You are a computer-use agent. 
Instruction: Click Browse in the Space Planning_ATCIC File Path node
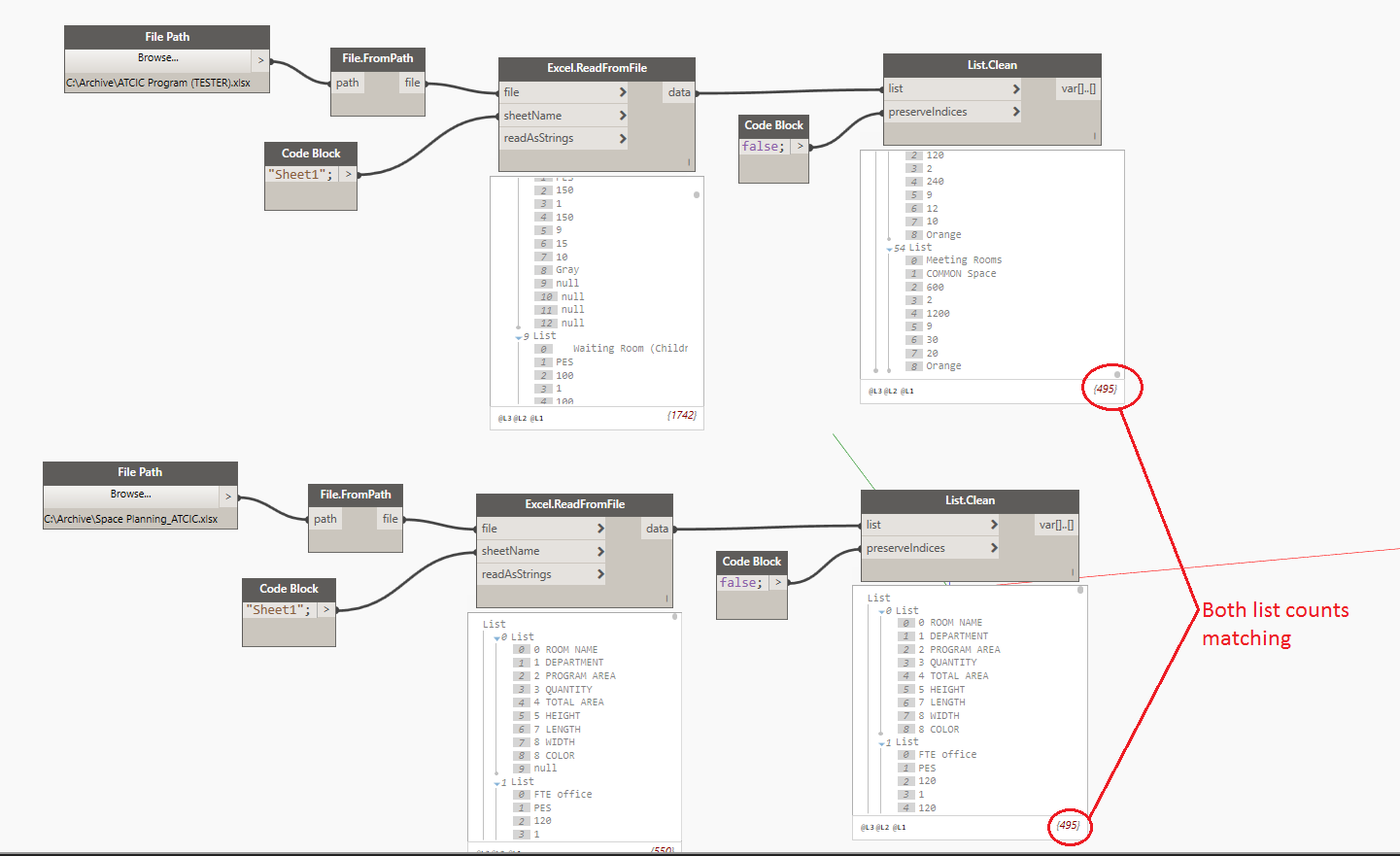point(130,495)
